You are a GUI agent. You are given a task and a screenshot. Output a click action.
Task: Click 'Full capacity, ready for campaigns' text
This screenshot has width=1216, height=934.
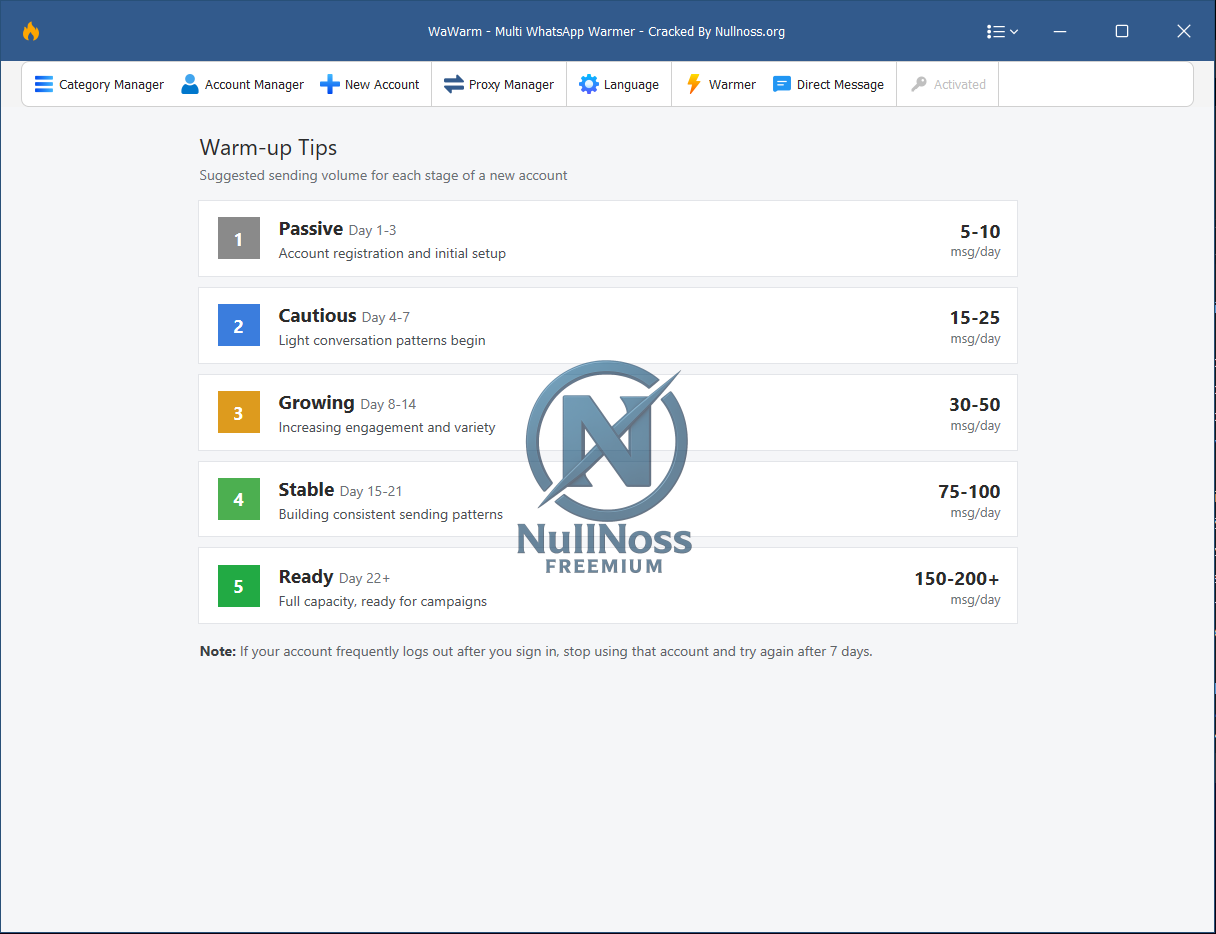click(x=383, y=602)
